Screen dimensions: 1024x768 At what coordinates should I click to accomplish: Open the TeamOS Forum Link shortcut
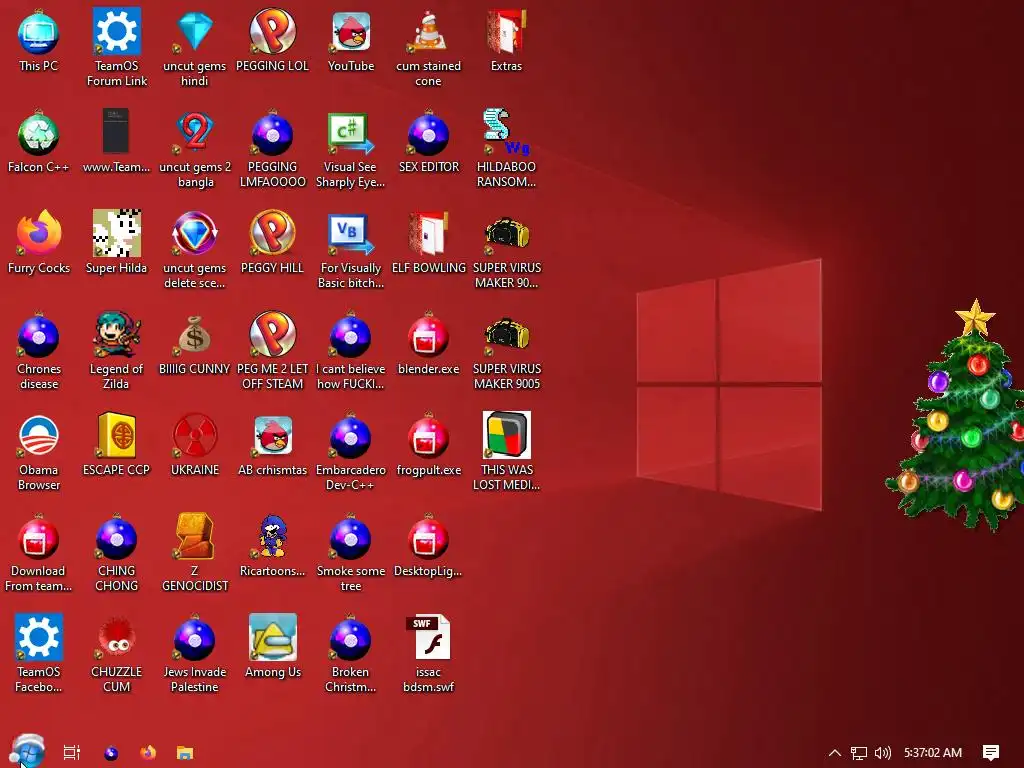click(116, 47)
